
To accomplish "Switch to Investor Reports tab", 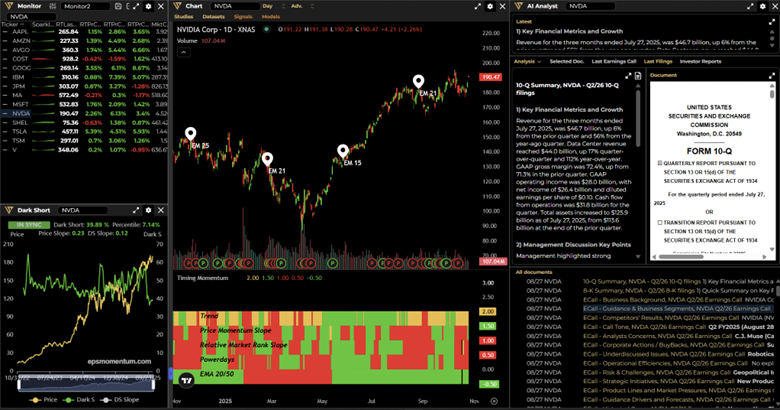I will tap(700, 62).
